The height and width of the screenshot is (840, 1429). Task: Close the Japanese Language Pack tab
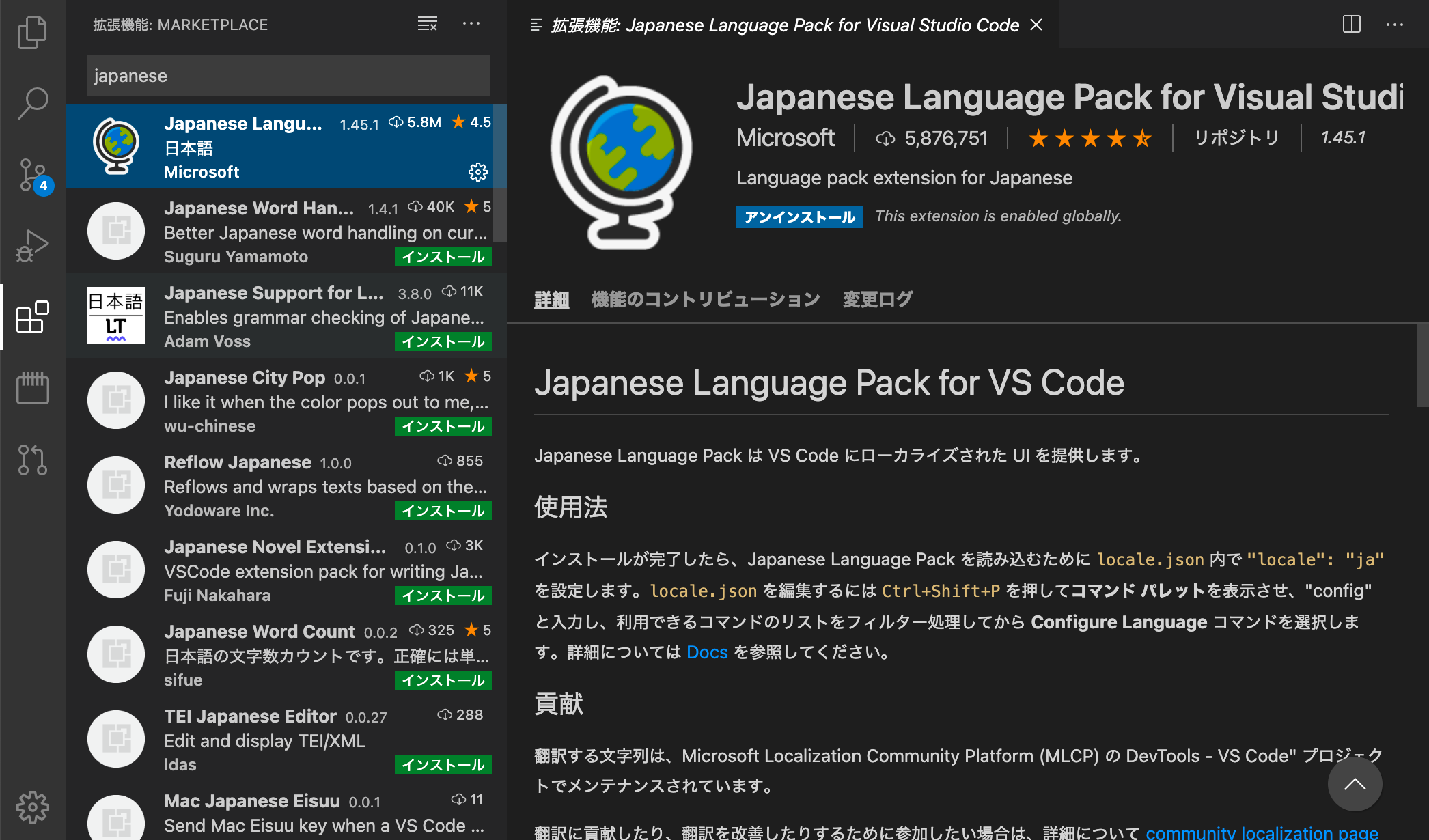pos(1036,25)
